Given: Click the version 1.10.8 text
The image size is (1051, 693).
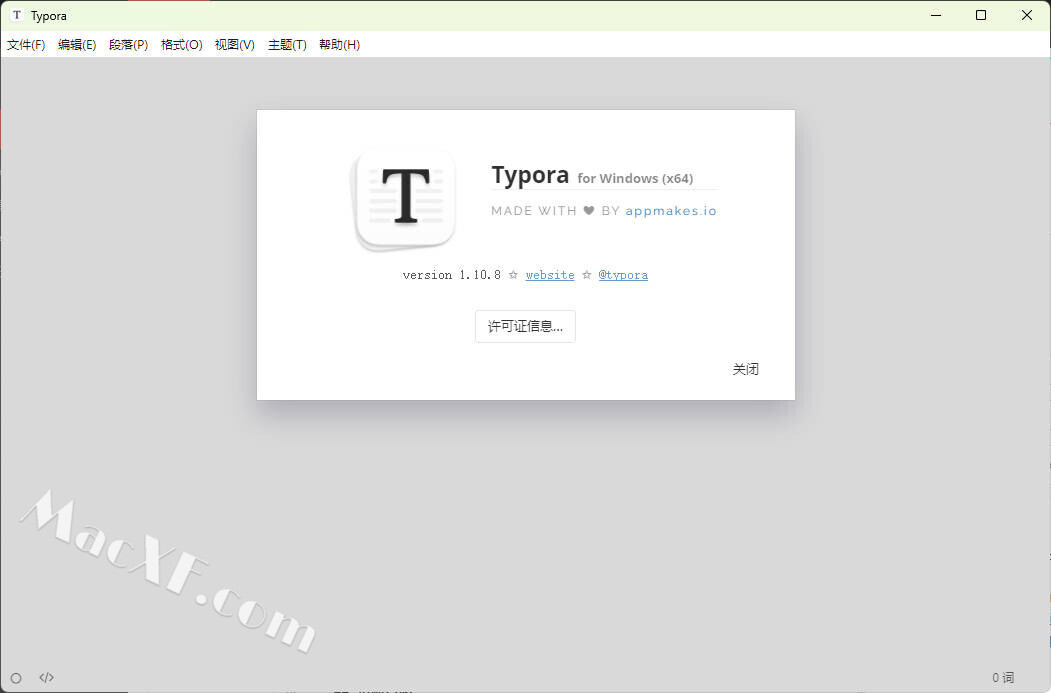Looking at the screenshot, I should tap(451, 275).
